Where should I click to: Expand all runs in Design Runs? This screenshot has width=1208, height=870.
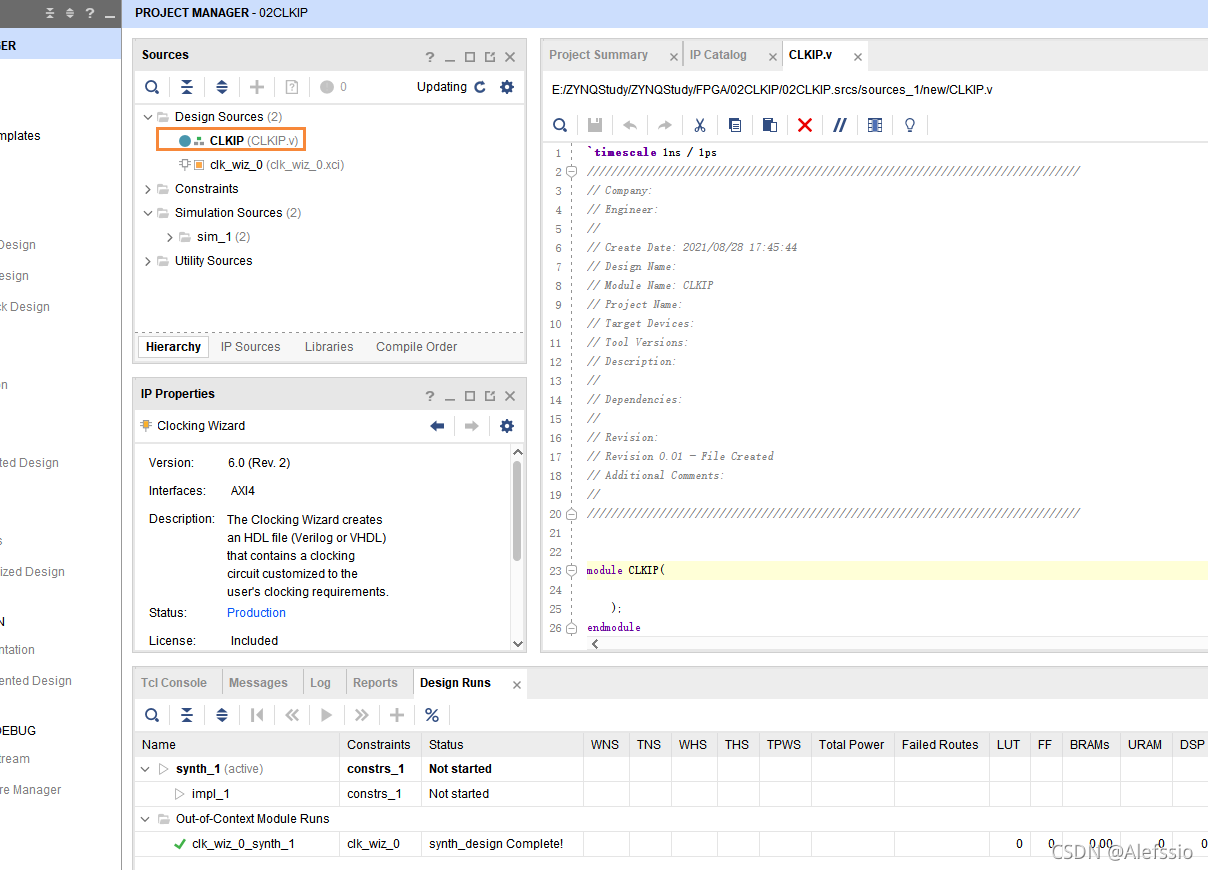[x=222, y=715]
